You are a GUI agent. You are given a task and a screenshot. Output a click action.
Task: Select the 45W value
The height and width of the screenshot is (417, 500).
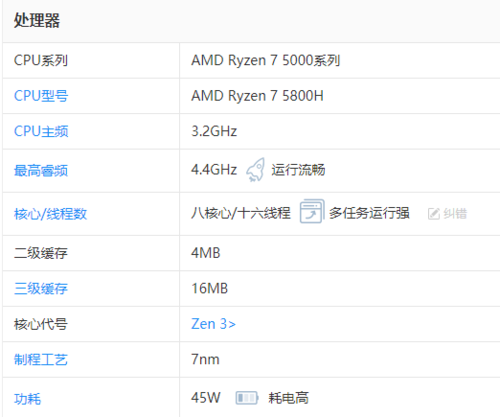206,398
